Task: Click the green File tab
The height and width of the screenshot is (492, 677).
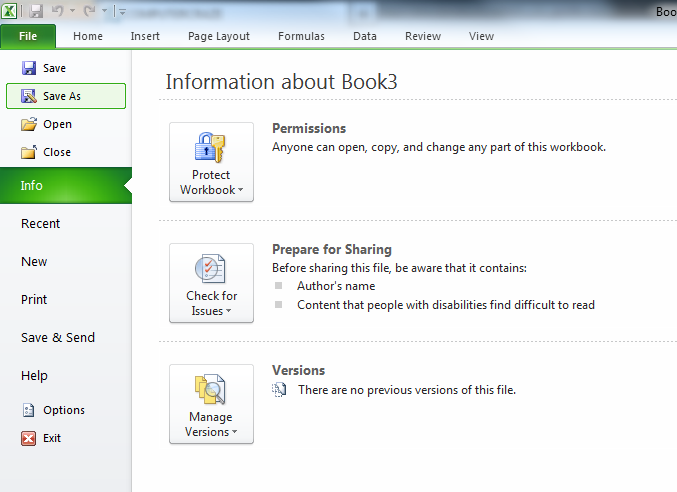Action: pyautogui.click(x=28, y=36)
